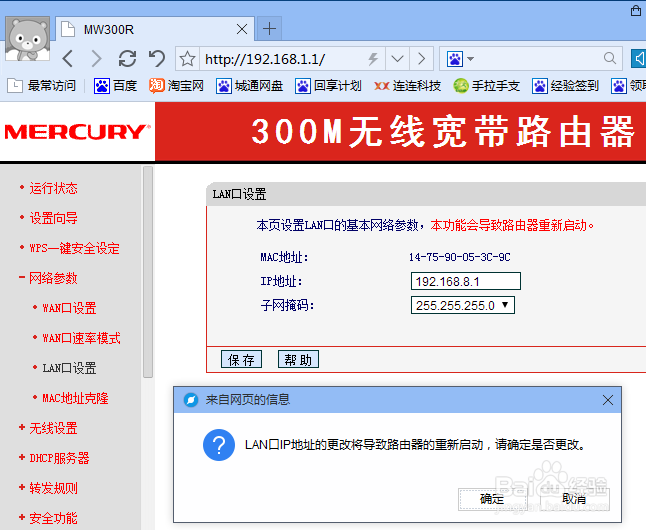
Task: Reload the page with refresh icon
Action: pyautogui.click(x=127, y=59)
